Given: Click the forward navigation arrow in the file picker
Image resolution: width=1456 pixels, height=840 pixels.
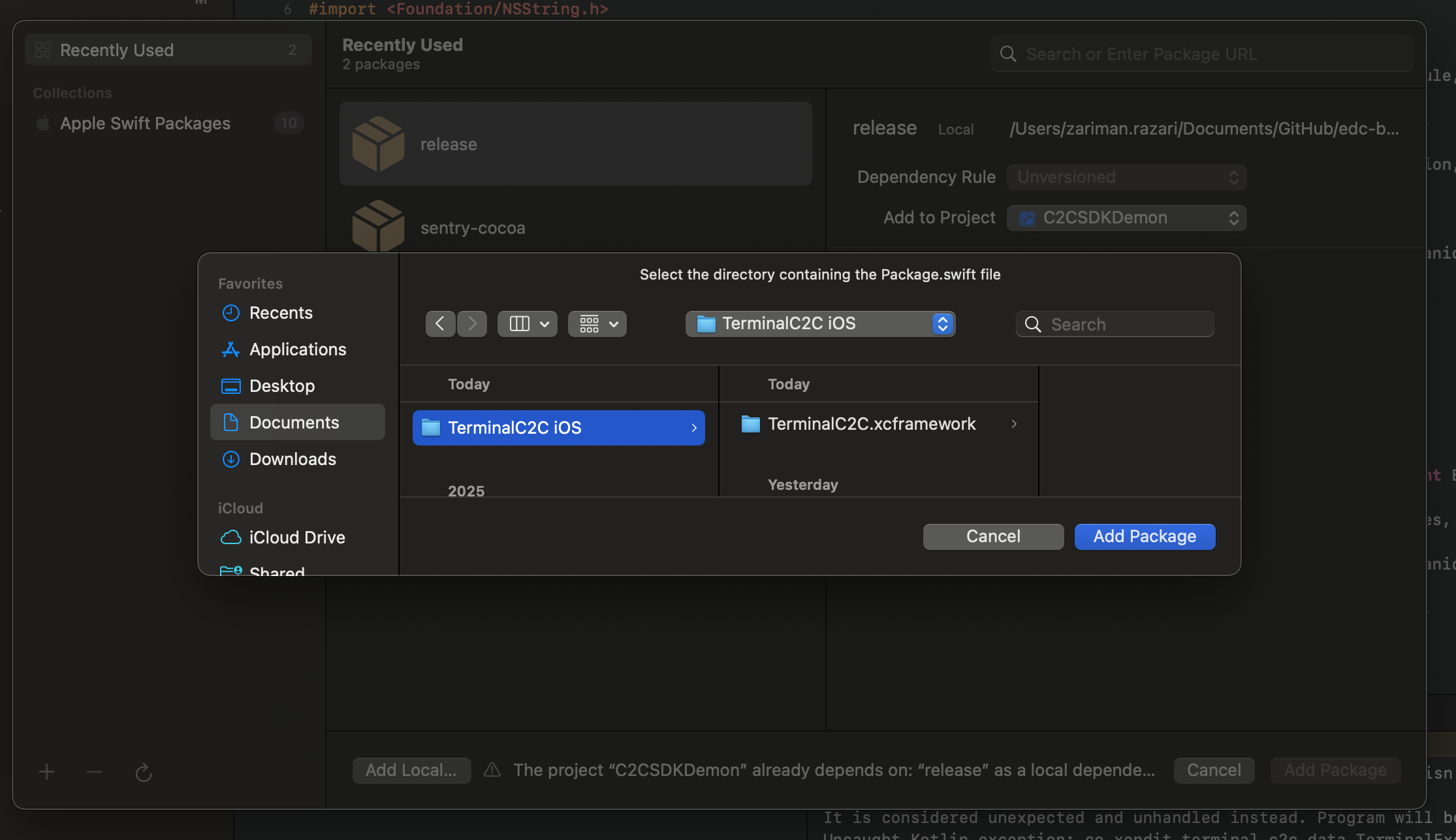Looking at the screenshot, I should coord(471,323).
